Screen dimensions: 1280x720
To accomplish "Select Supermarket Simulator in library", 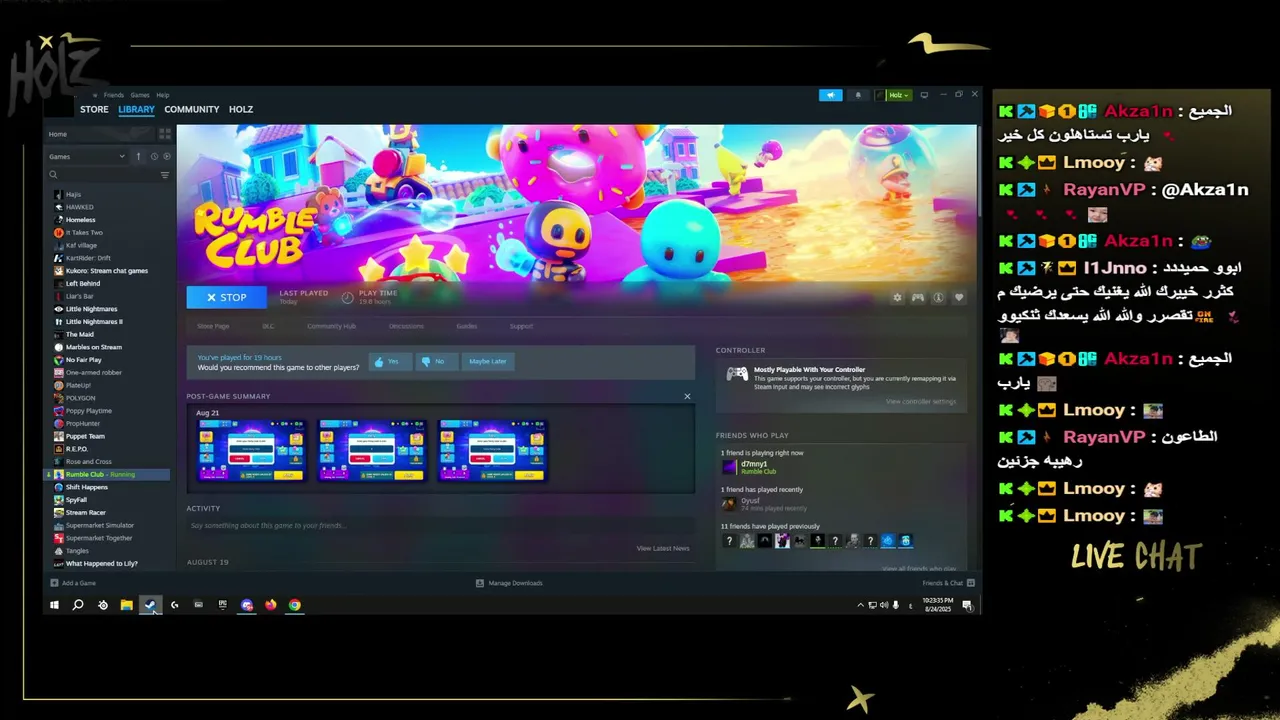I will point(99,525).
